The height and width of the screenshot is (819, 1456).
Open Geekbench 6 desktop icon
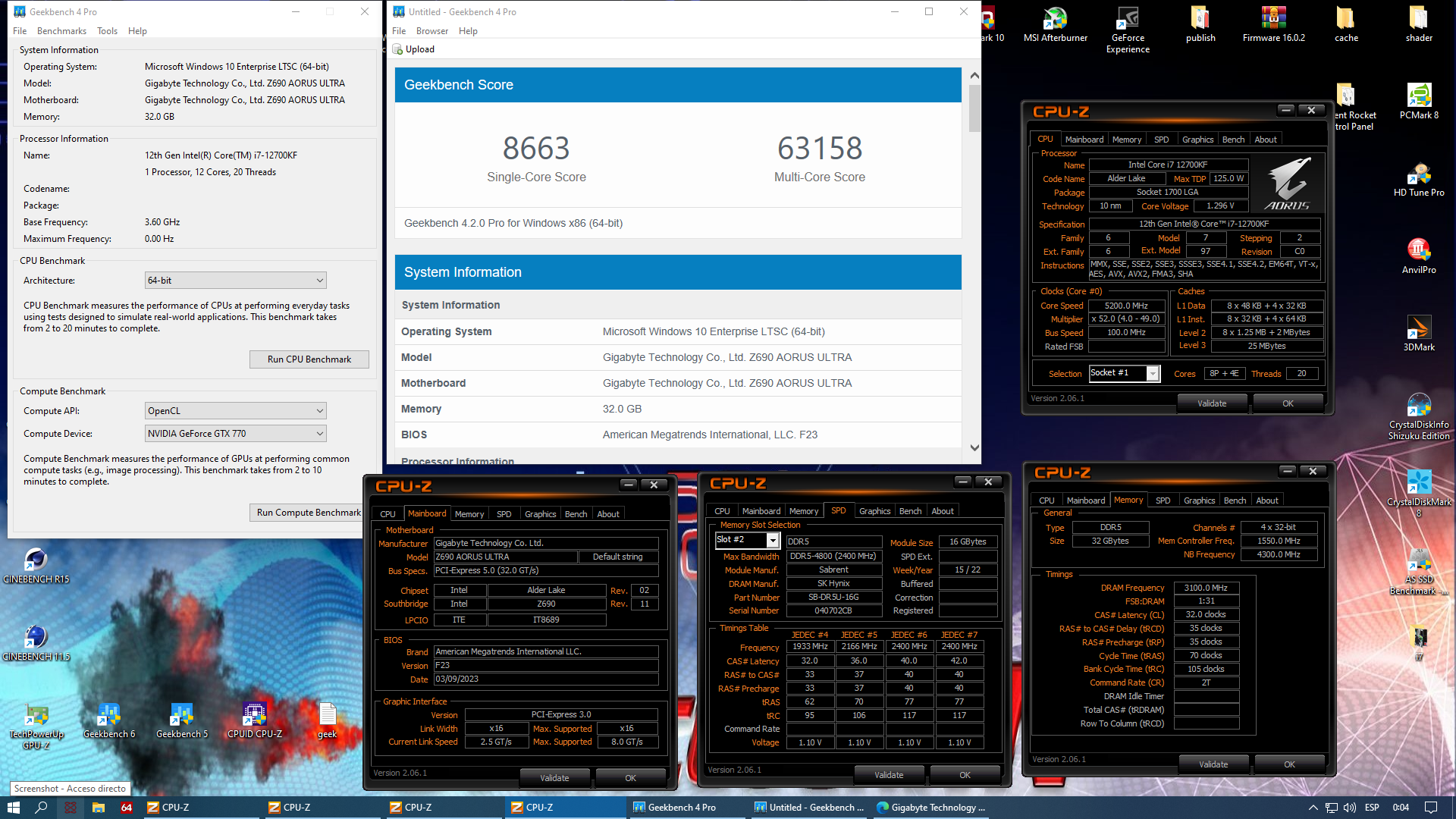(108, 720)
